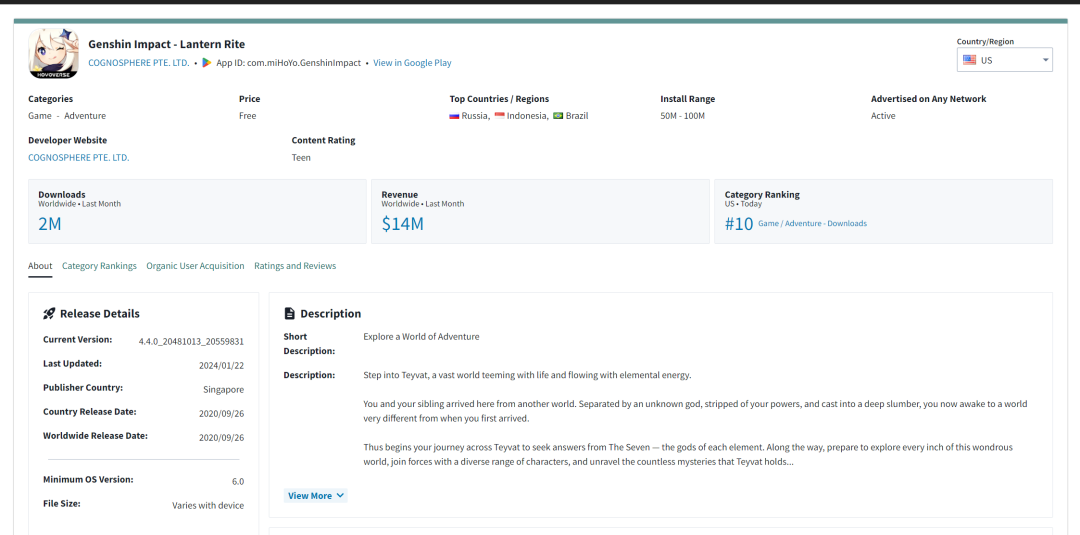Click Minimum OS Version value 6.0
This screenshot has height=535, width=1080.
pos(238,482)
